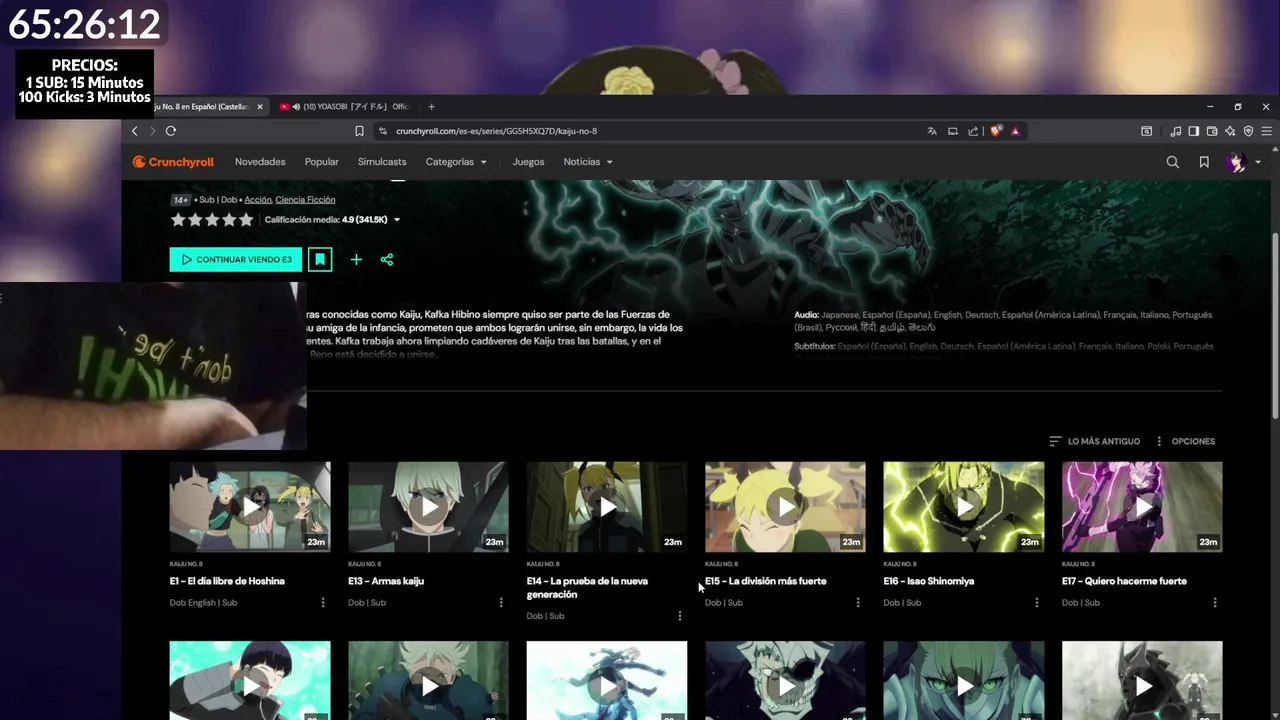Image resolution: width=1280 pixels, height=720 pixels.
Task: Open episode title E13 - Armas kaiju
Action: (x=386, y=581)
